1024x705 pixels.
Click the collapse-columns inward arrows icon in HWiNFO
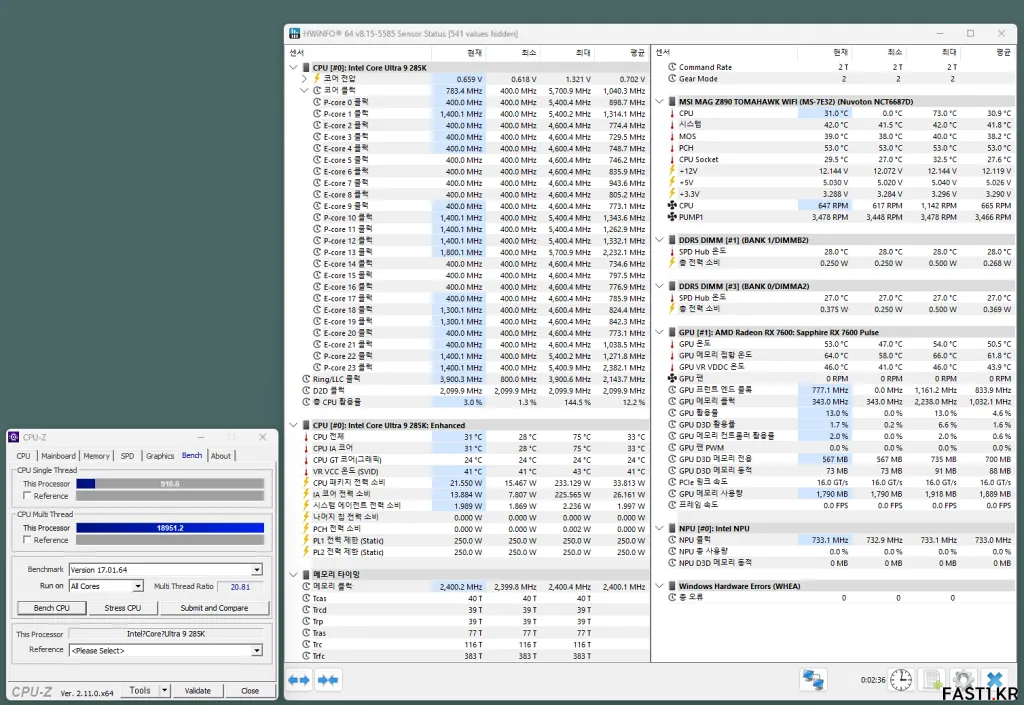pyautogui.click(x=328, y=680)
